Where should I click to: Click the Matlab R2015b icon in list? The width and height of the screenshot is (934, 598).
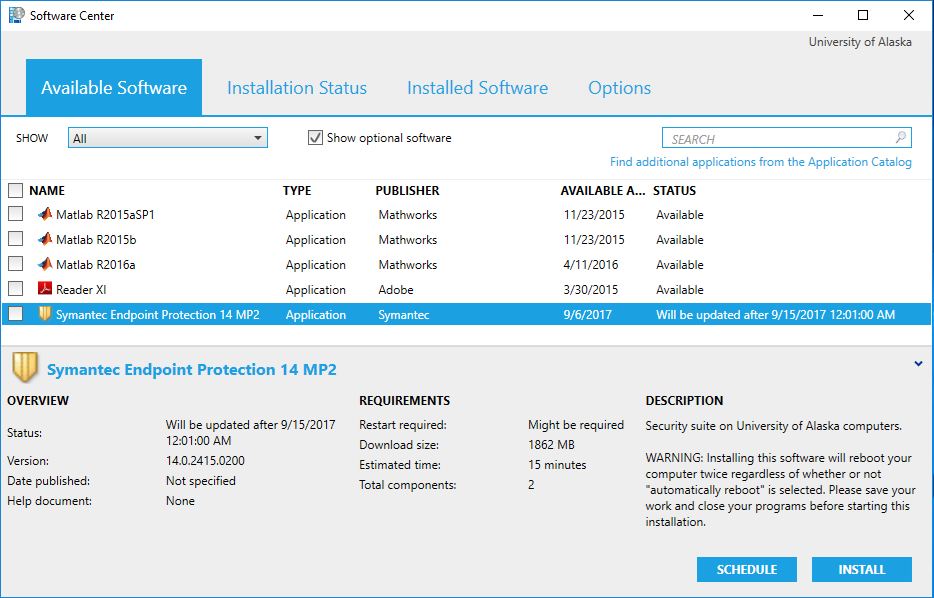click(44, 239)
